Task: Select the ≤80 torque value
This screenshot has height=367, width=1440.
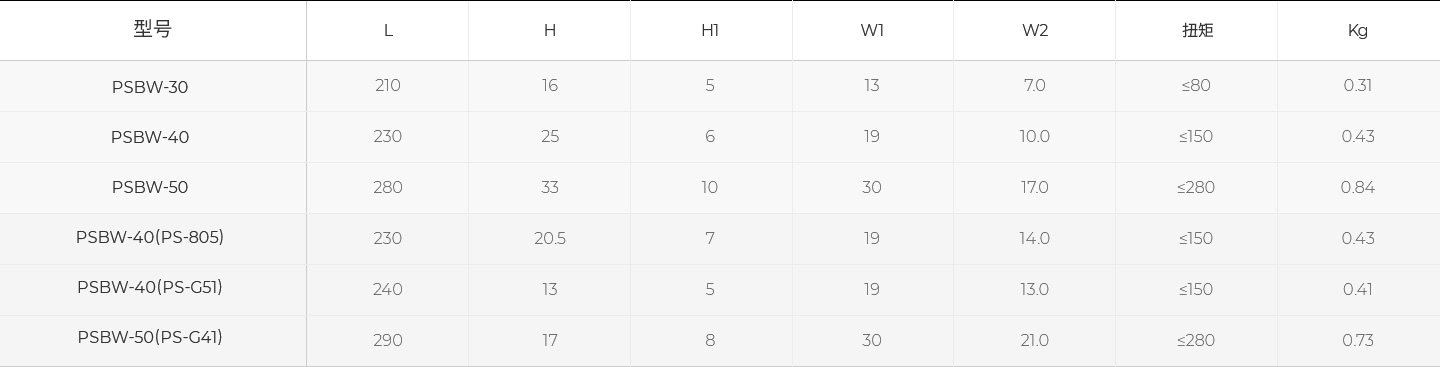Action: coord(1196,85)
